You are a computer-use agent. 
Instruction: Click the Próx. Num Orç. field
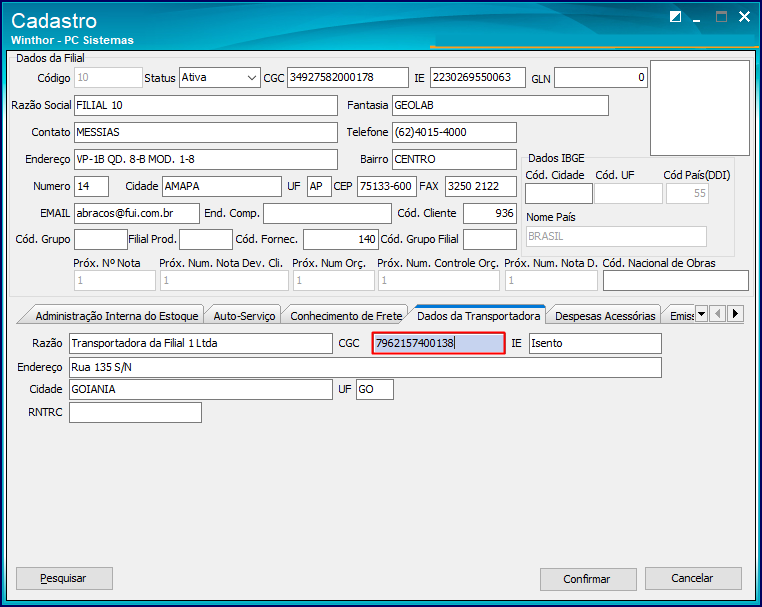tap(333, 280)
